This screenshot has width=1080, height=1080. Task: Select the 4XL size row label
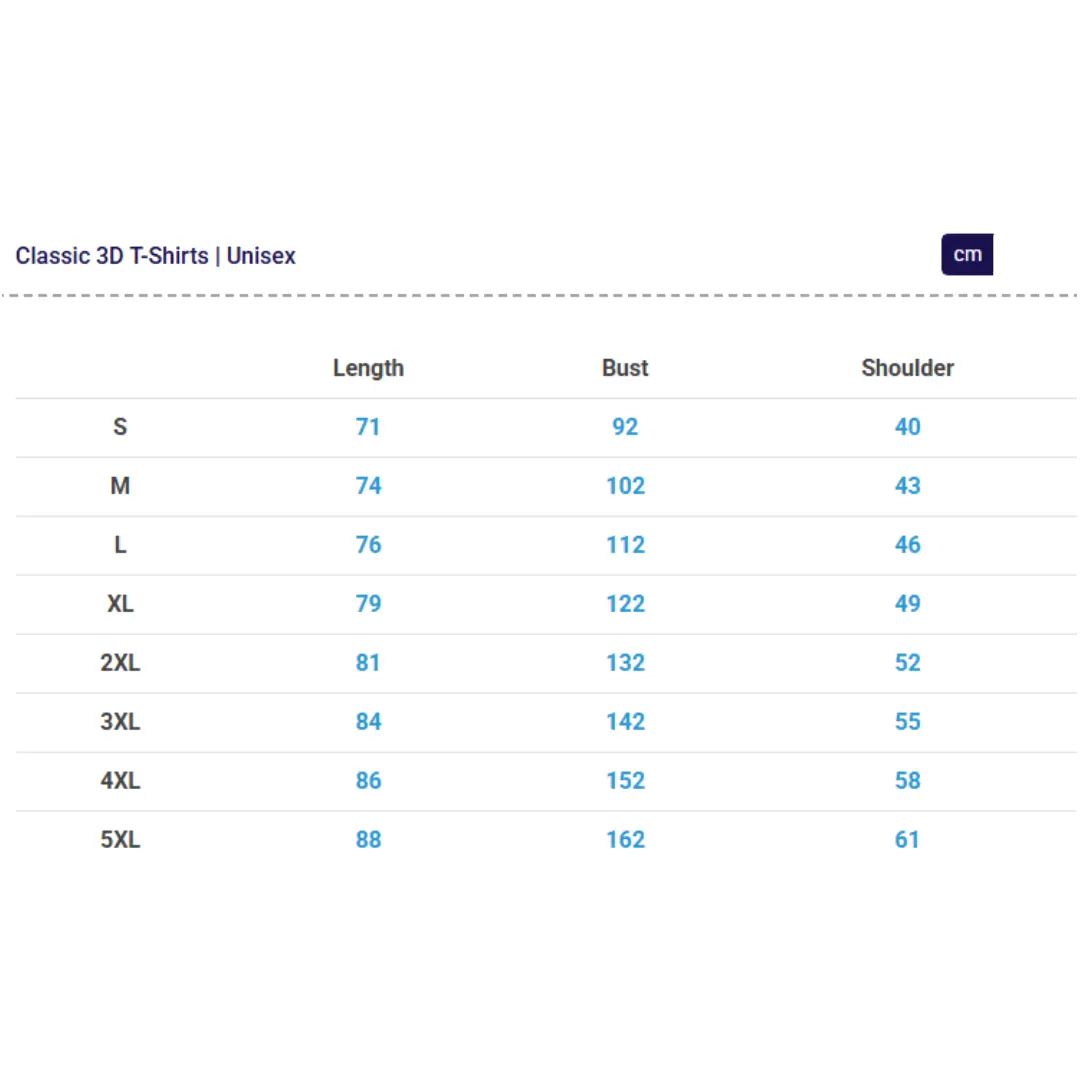point(120,781)
